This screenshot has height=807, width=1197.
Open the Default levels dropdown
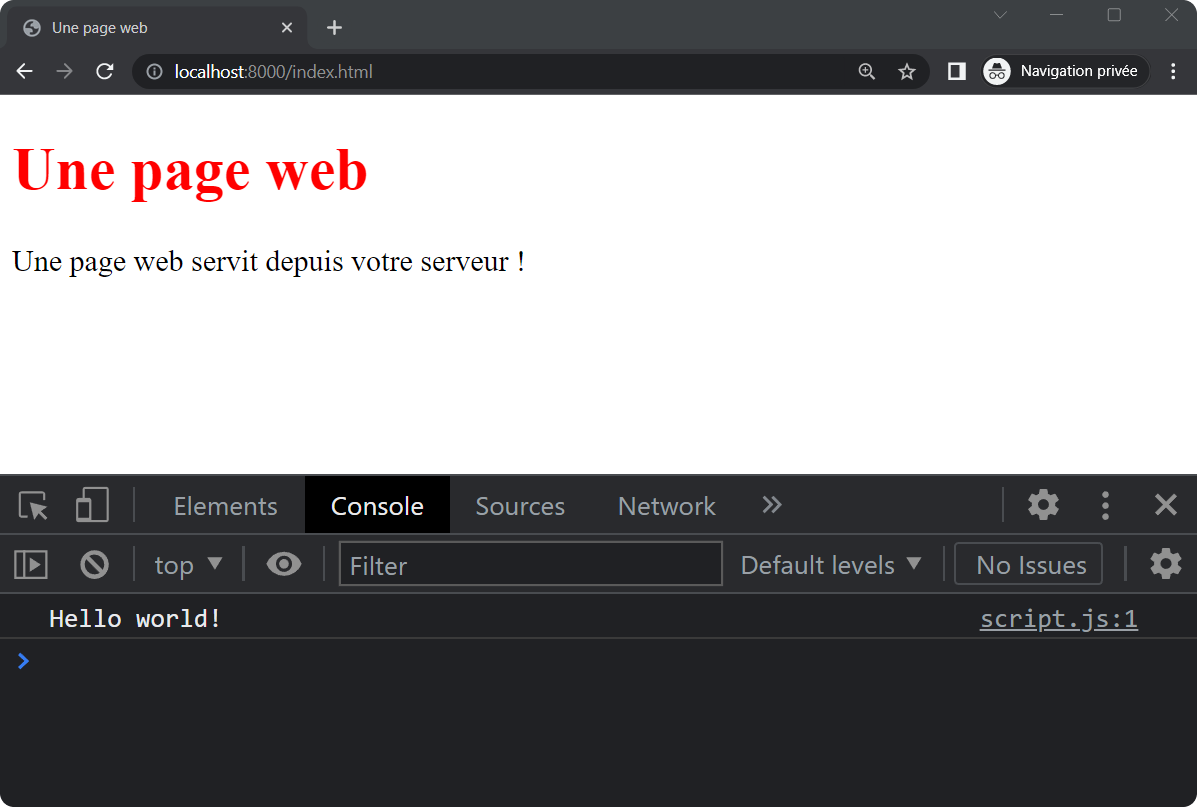(831, 565)
